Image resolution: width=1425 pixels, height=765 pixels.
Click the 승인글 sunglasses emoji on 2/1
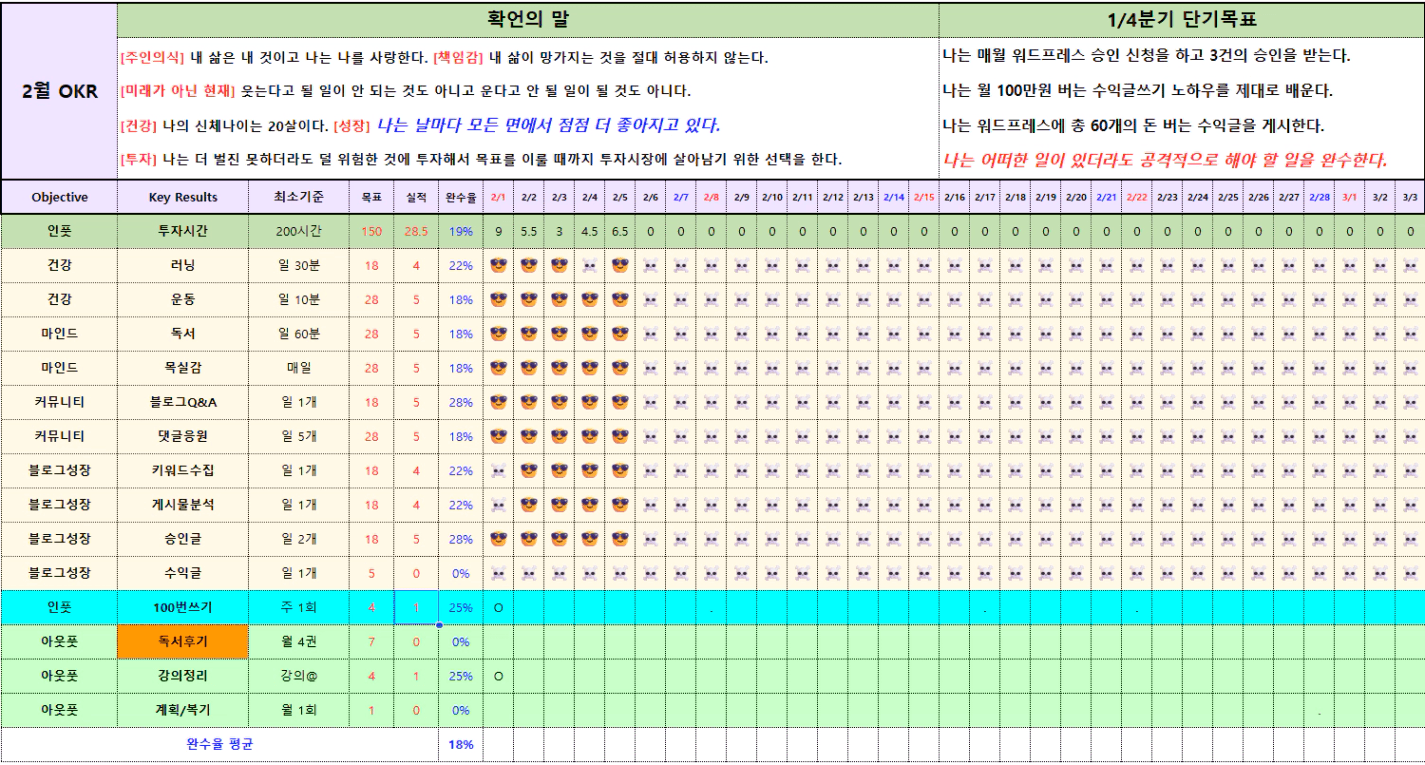pos(499,539)
